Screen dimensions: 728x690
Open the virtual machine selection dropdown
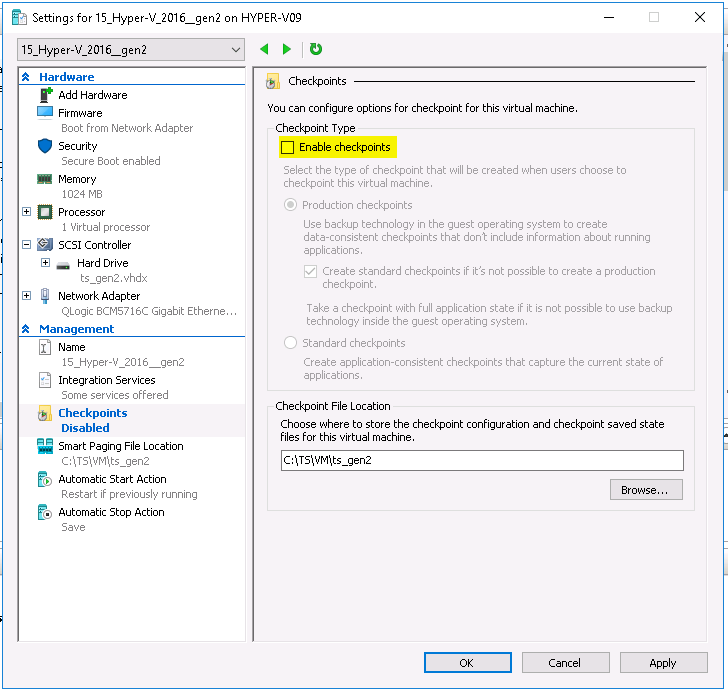[131, 49]
